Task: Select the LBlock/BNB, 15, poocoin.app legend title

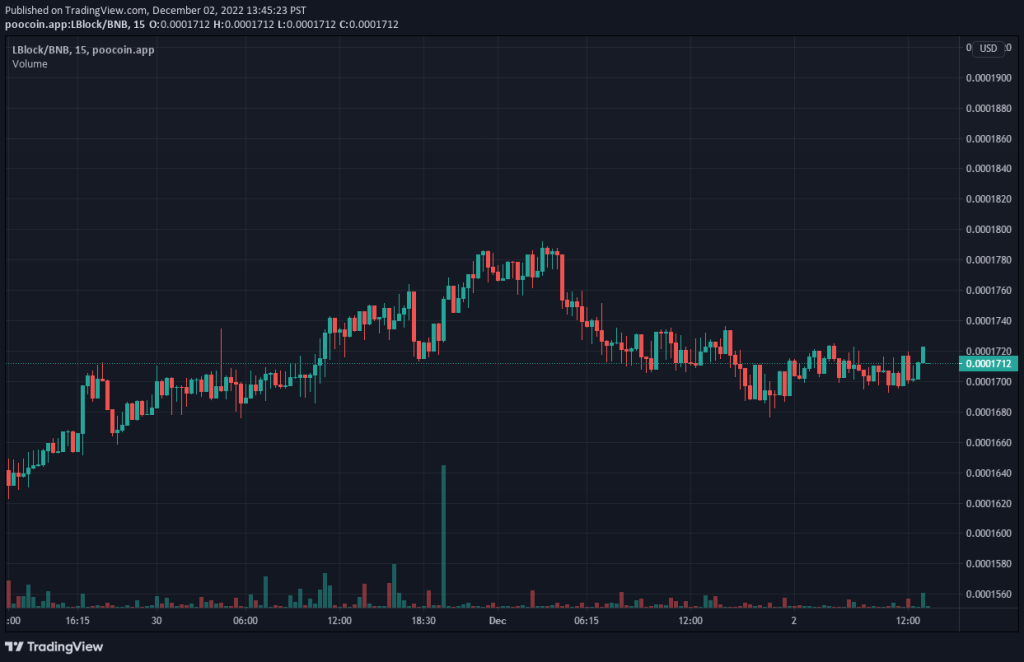Action: (x=84, y=50)
